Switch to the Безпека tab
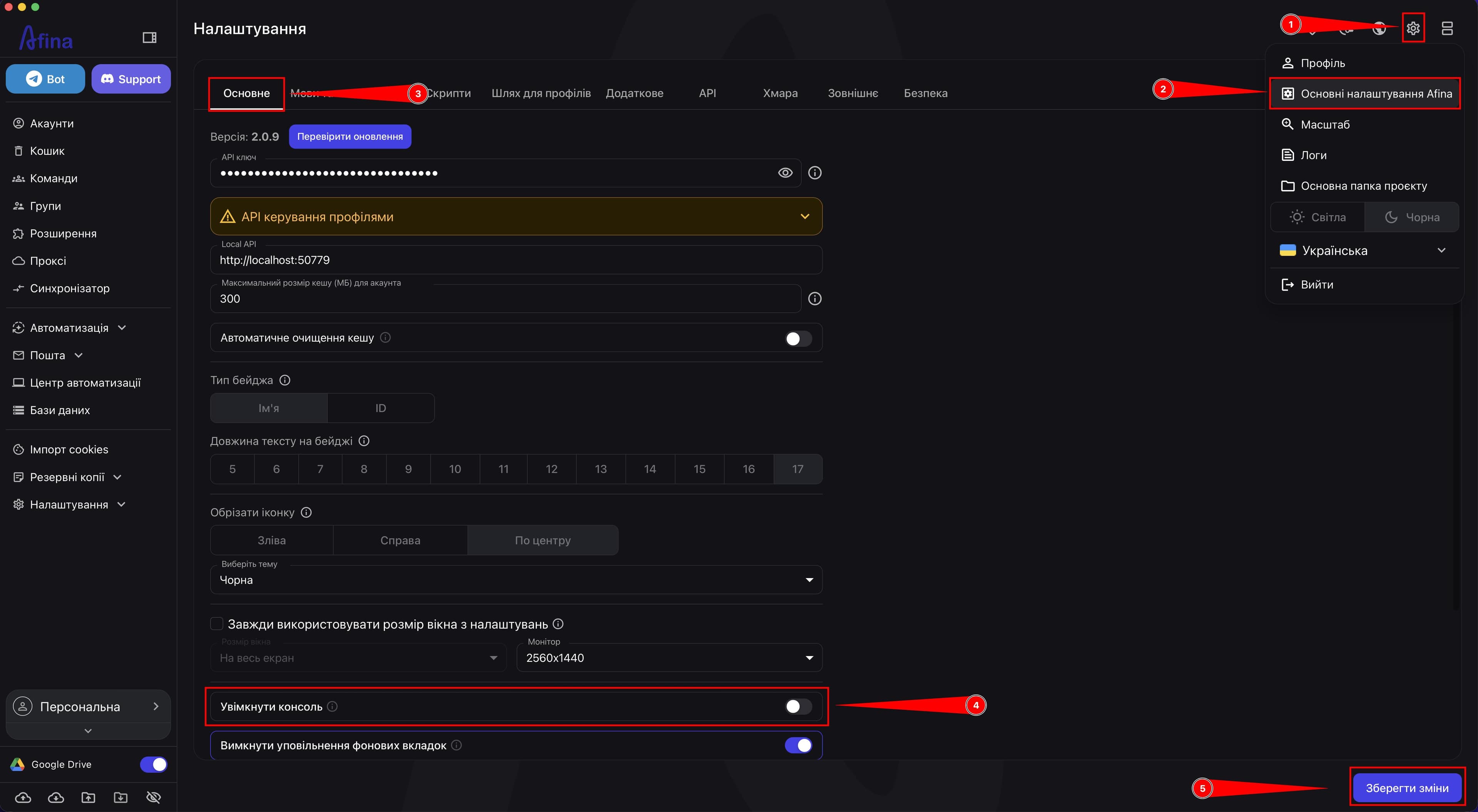This screenshot has height=812, width=1478. [x=925, y=93]
